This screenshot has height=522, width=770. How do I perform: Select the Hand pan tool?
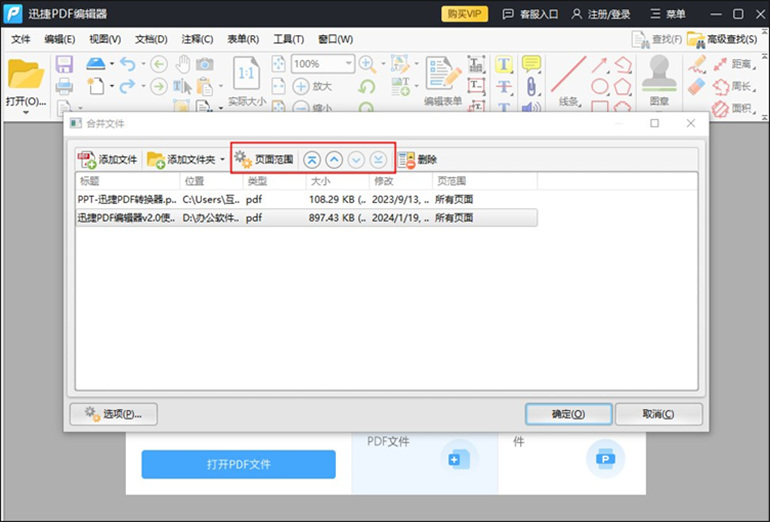pos(183,64)
